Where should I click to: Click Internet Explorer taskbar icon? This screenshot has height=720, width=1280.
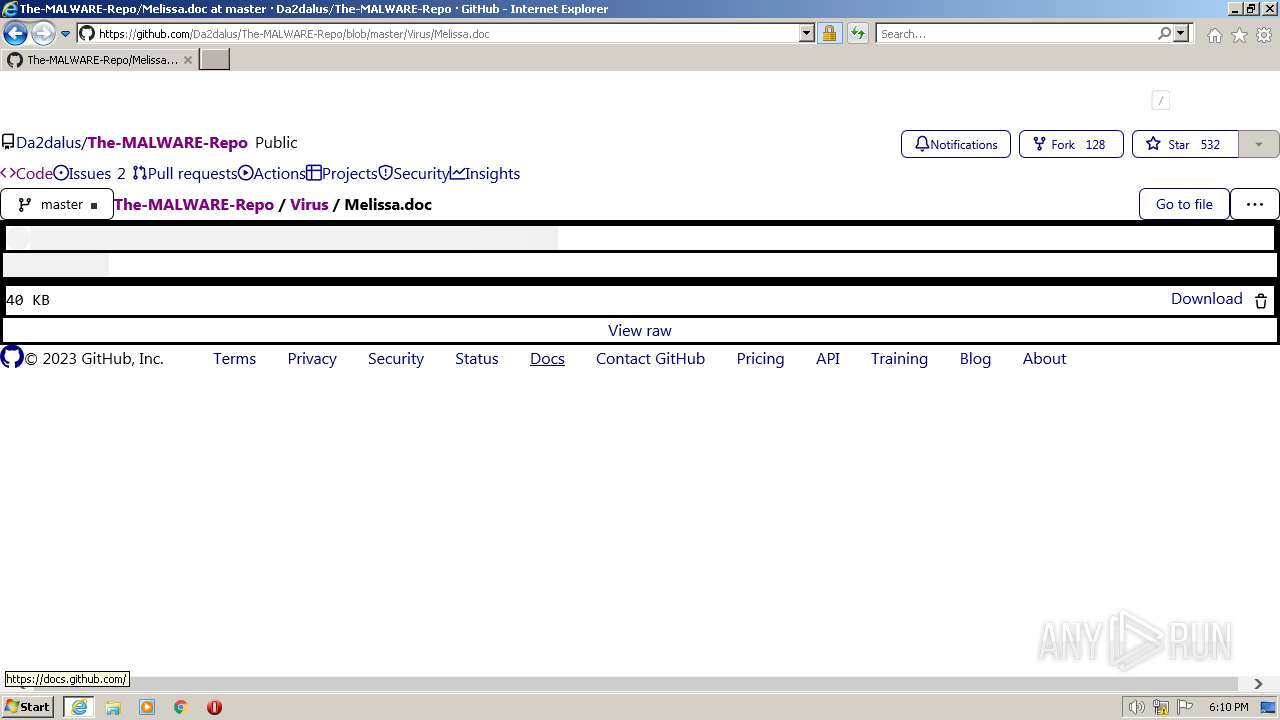coord(79,707)
